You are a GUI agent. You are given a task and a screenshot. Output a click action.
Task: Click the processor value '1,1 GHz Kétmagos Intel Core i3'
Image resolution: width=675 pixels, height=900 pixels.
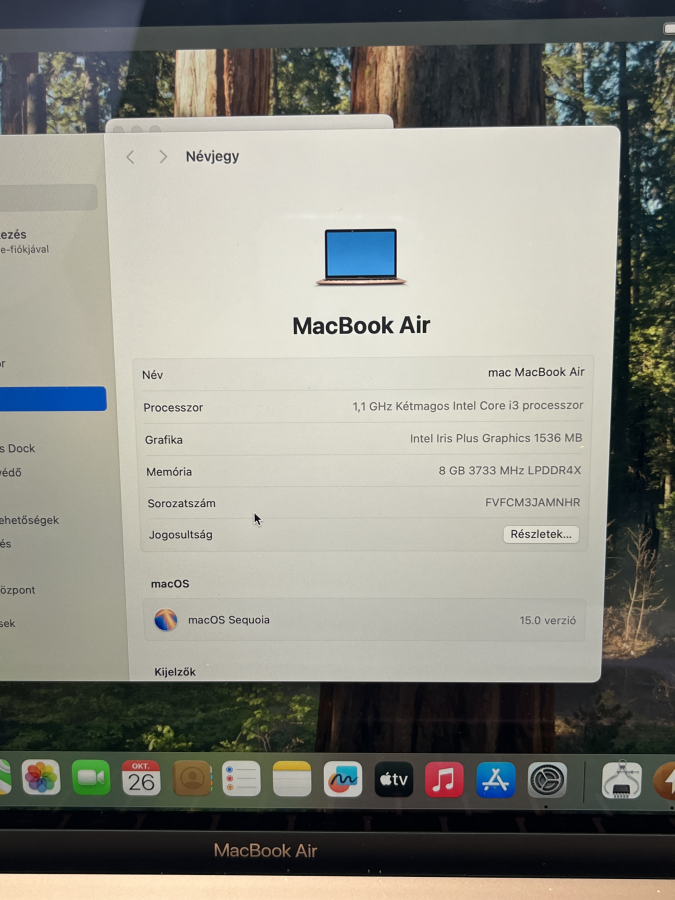tap(436, 406)
